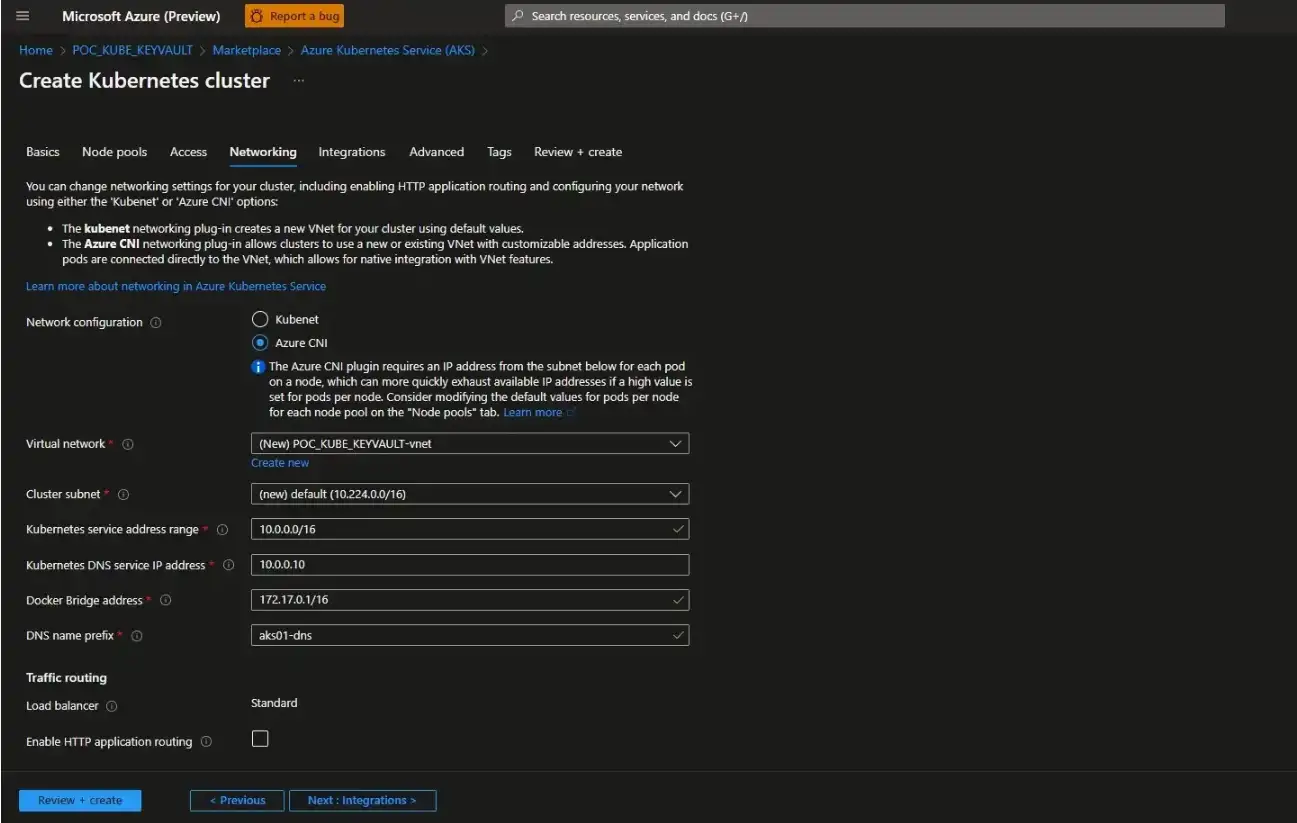Show info tooltip for Virtual network

128,444
